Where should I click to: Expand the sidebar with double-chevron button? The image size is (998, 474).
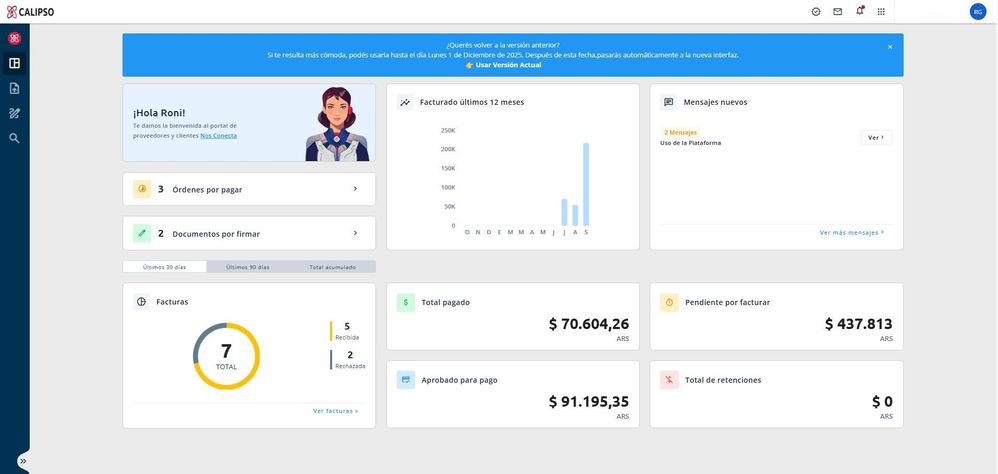[23, 461]
